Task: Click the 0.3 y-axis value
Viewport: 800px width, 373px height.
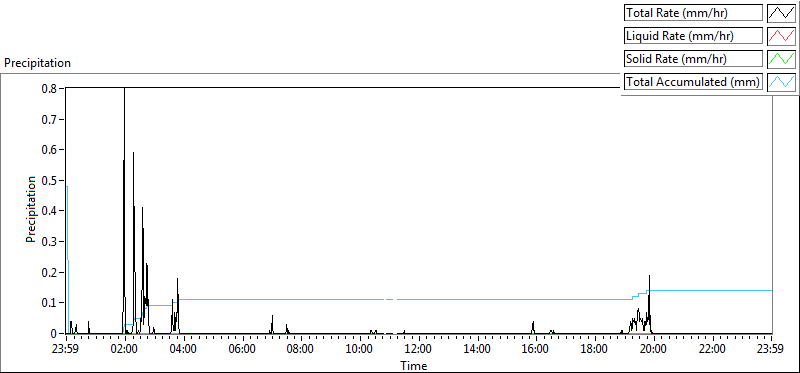Action: pos(49,241)
